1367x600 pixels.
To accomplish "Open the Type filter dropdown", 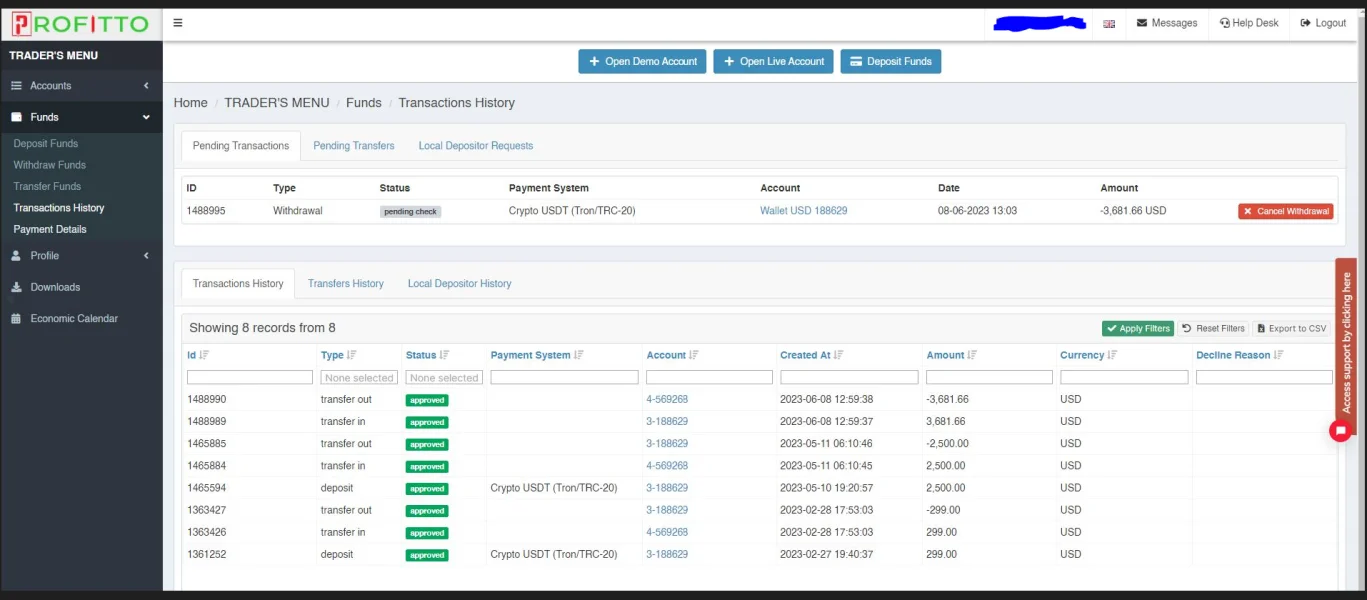I will [360, 378].
